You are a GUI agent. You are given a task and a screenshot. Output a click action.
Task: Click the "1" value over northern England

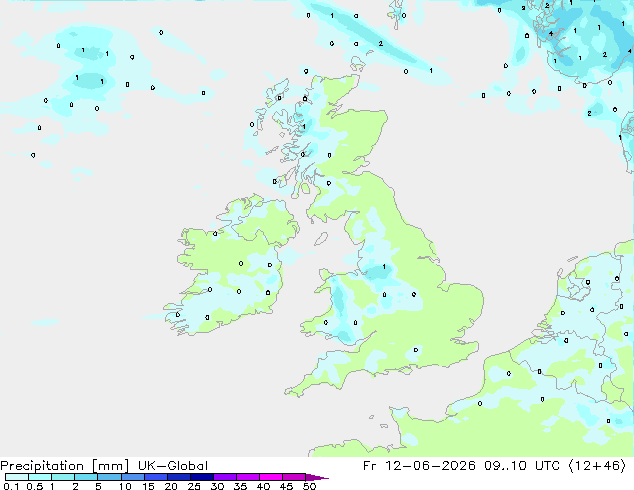click(x=384, y=267)
